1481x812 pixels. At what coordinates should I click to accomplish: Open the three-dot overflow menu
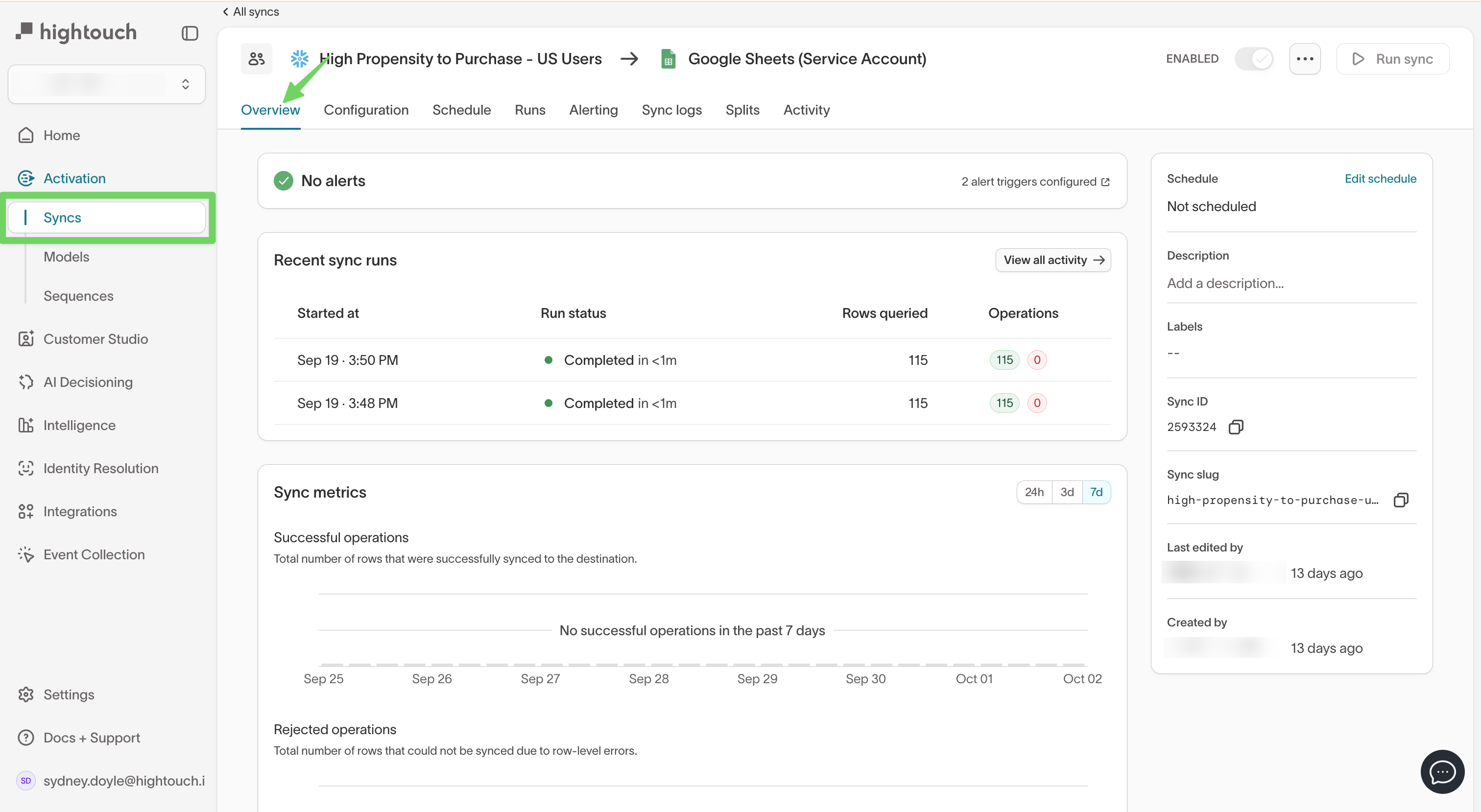(1305, 58)
